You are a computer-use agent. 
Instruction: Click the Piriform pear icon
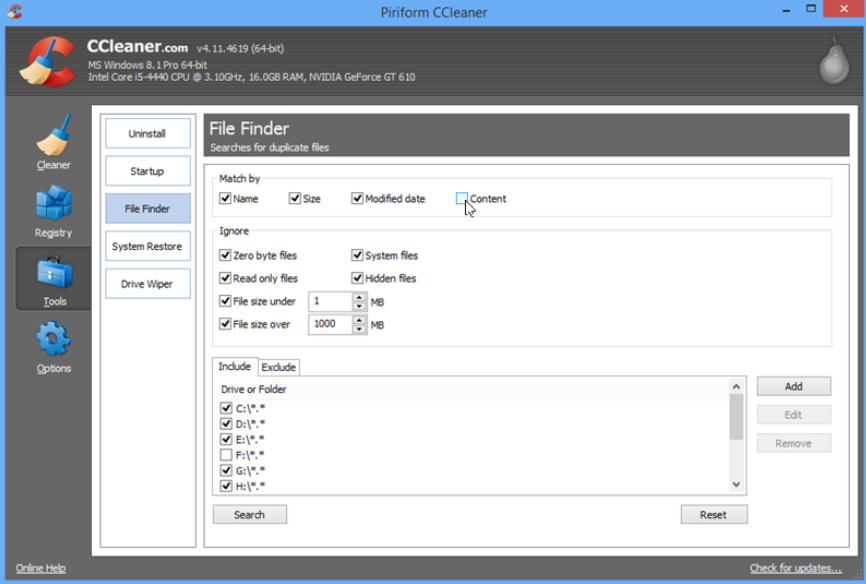click(x=834, y=61)
